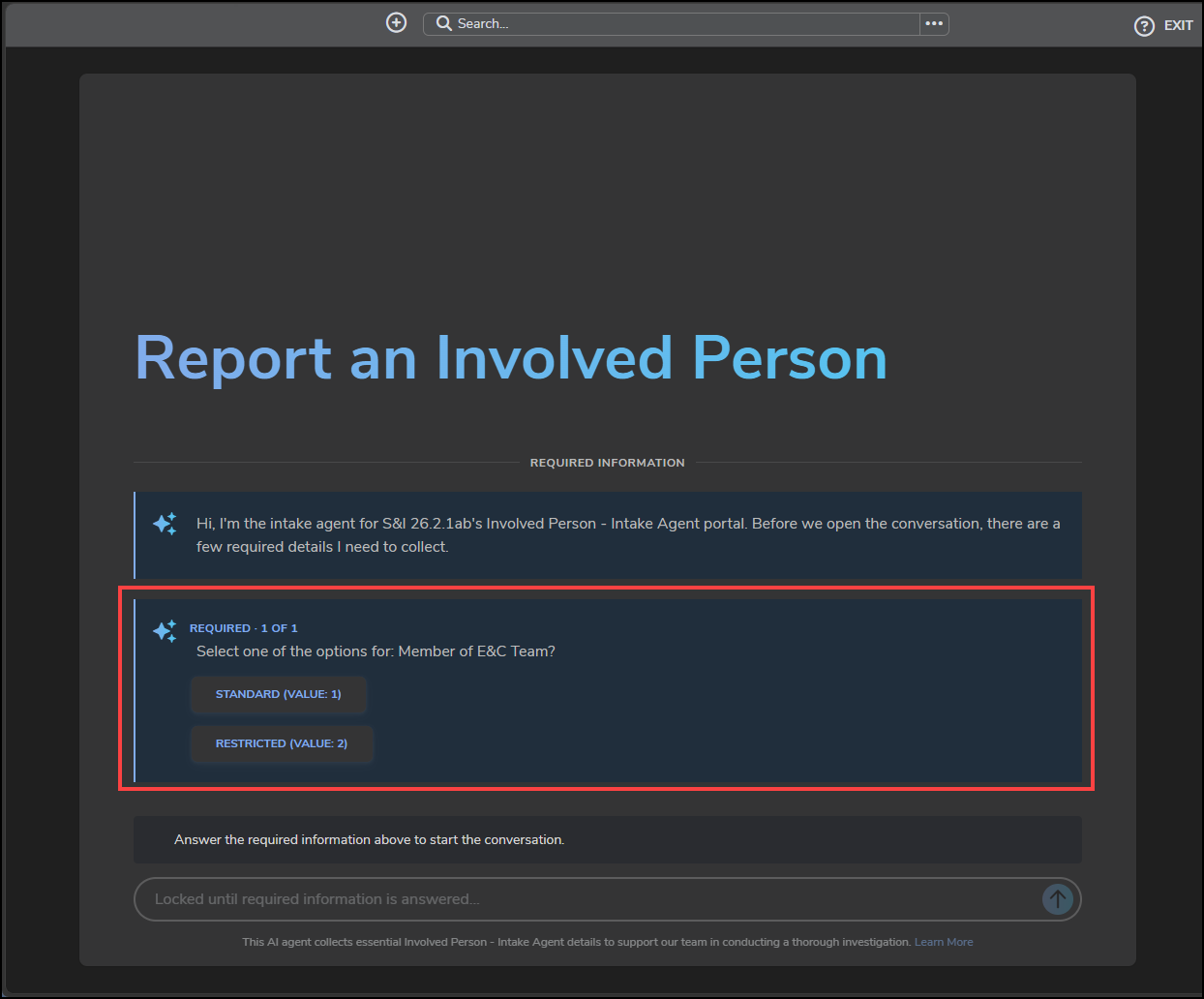Click the REQUIRED INFORMATION section label
This screenshot has height=999, width=1204.
(607, 463)
